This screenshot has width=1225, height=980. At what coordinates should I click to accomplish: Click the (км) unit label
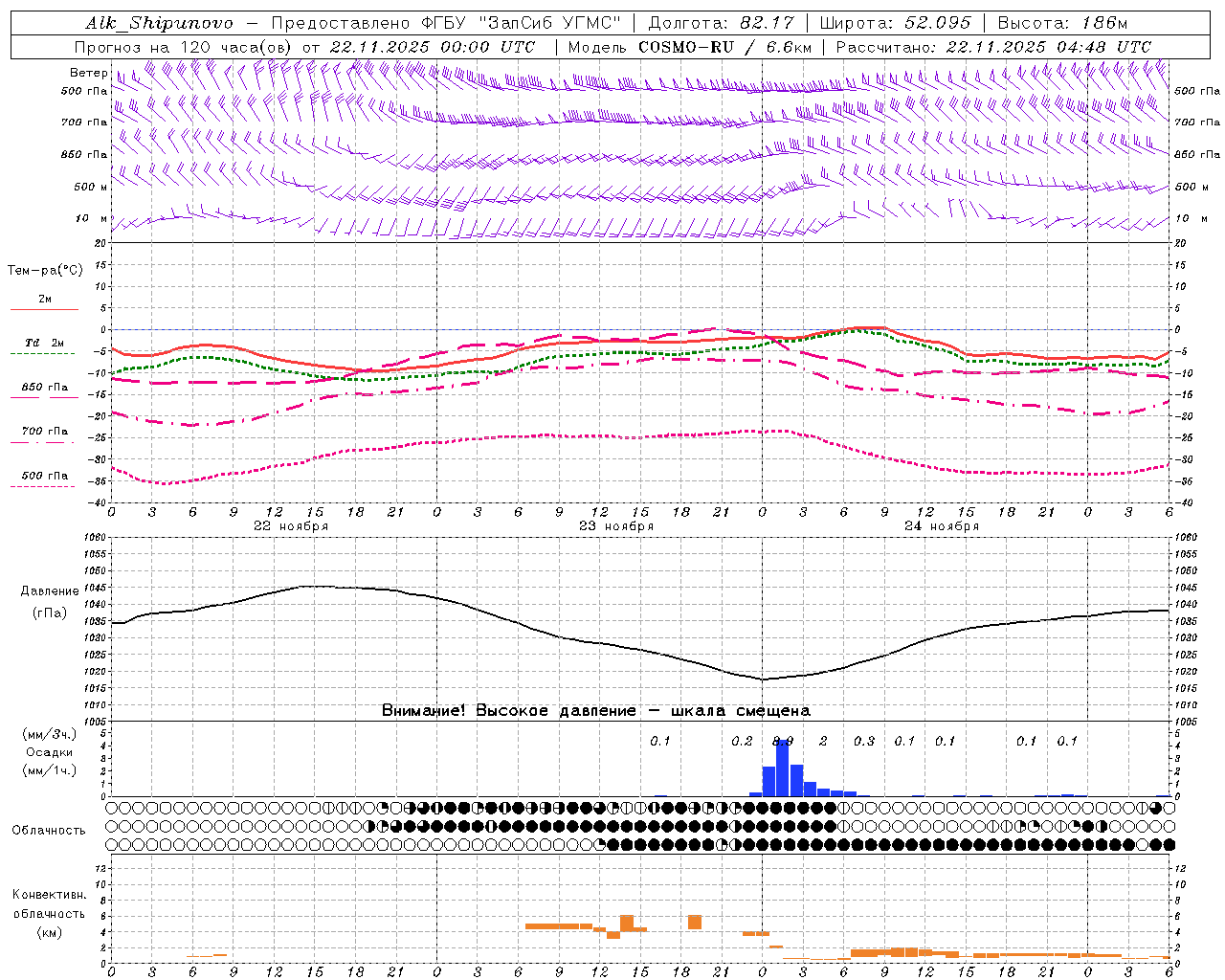point(50,932)
